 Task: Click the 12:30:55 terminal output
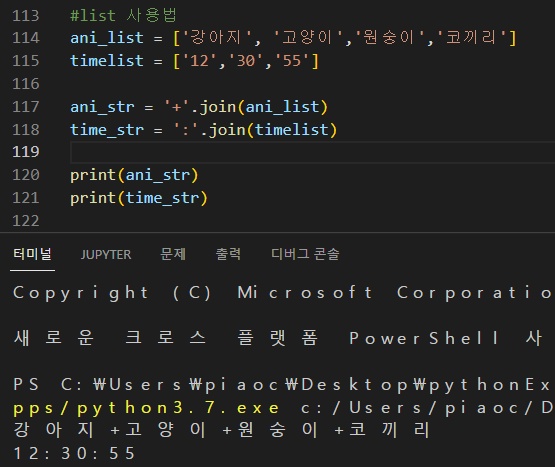(x=74, y=454)
